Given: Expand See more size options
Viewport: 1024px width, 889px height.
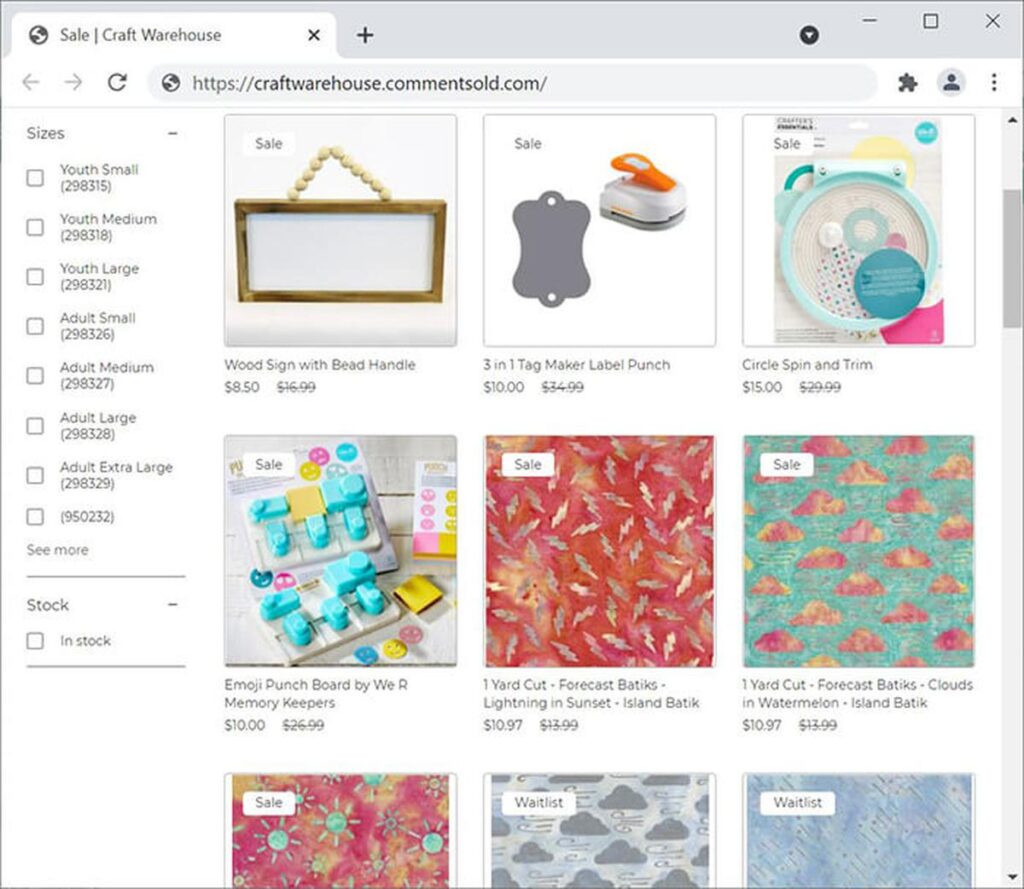Looking at the screenshot, I should [56, 549].
